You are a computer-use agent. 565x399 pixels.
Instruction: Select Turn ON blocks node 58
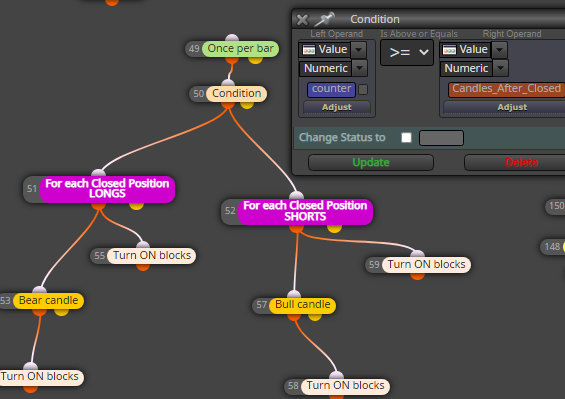tap(345, 386)
